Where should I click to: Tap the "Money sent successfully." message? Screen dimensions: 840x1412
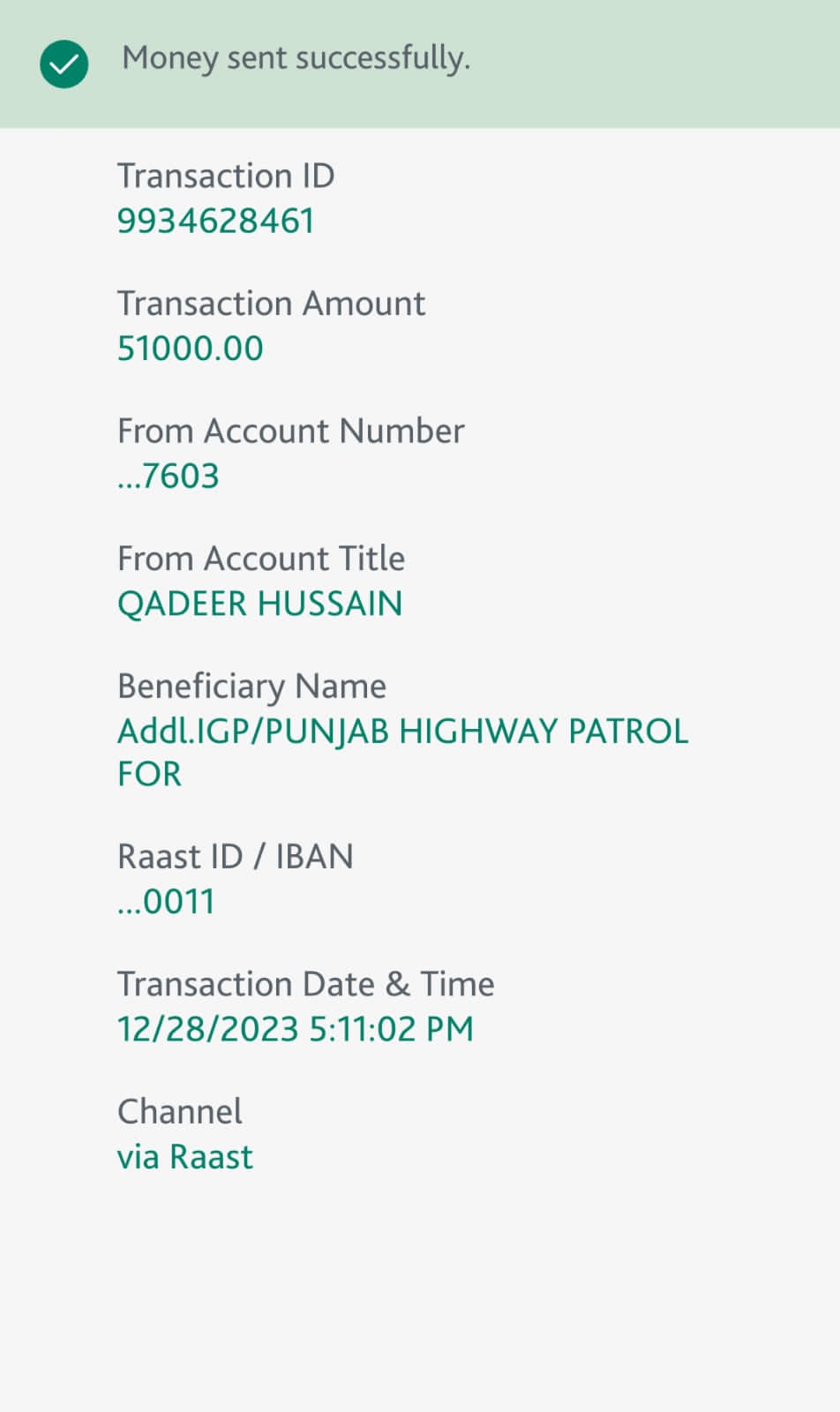[296, 58]
